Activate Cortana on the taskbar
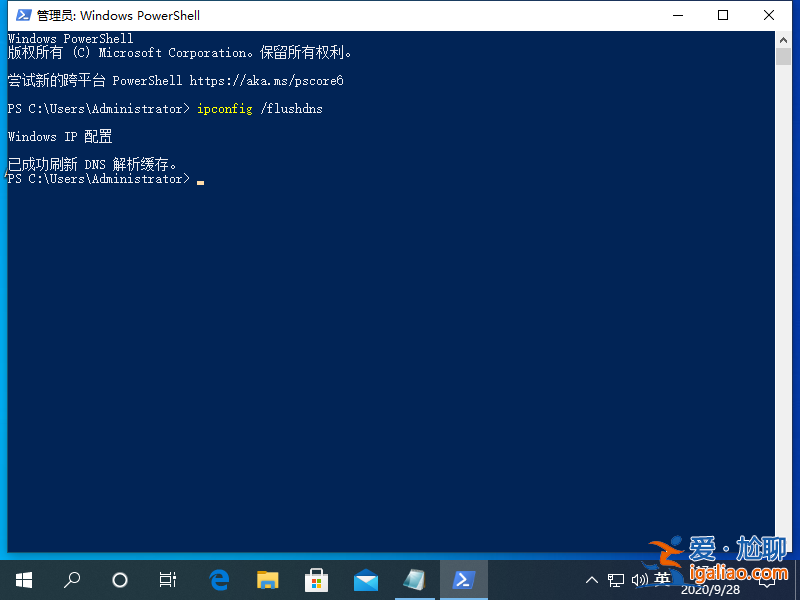The width and height of the screenshot is (800, 600). coord(119,580)
